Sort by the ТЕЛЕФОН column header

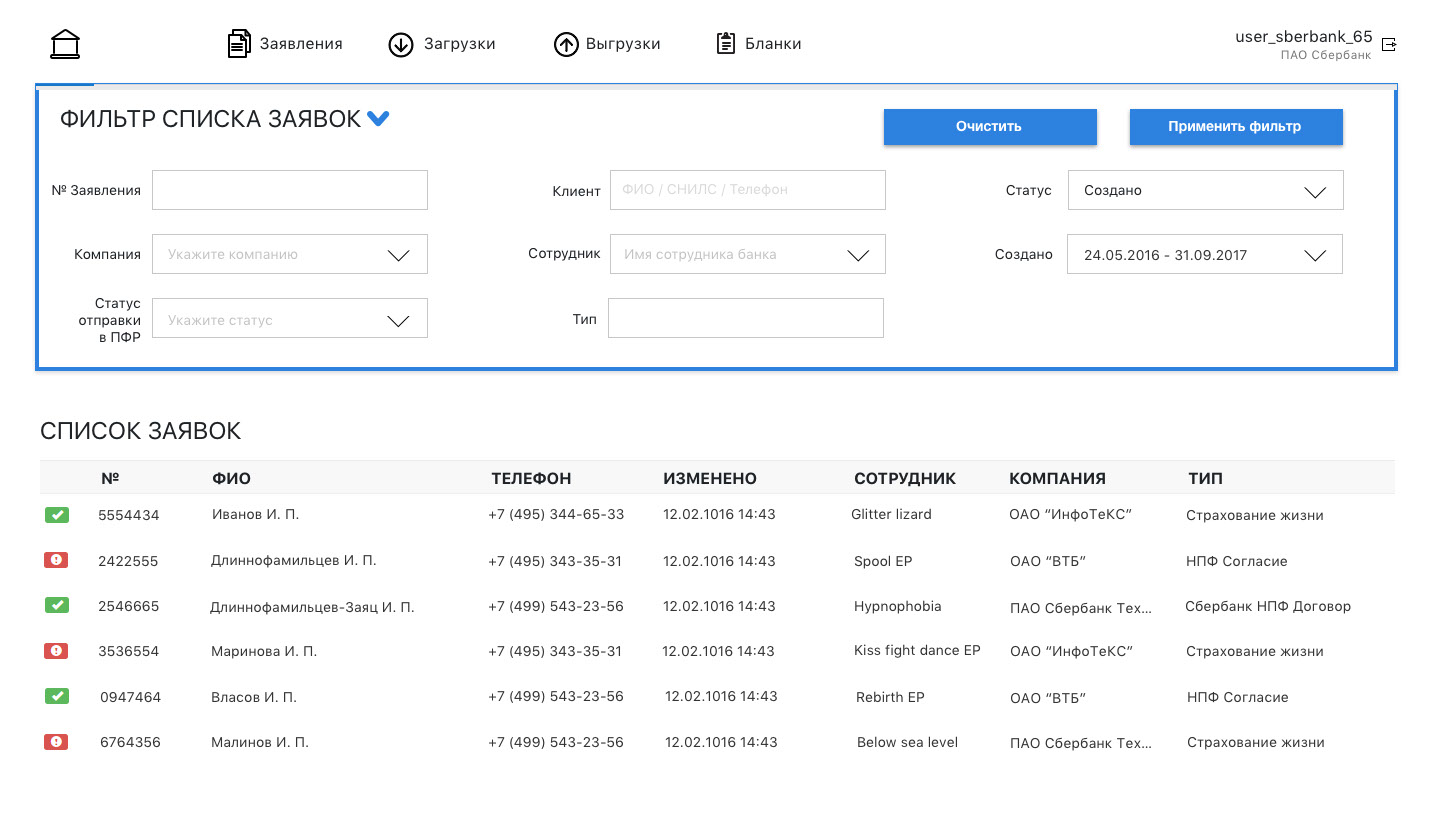(531, 478)
